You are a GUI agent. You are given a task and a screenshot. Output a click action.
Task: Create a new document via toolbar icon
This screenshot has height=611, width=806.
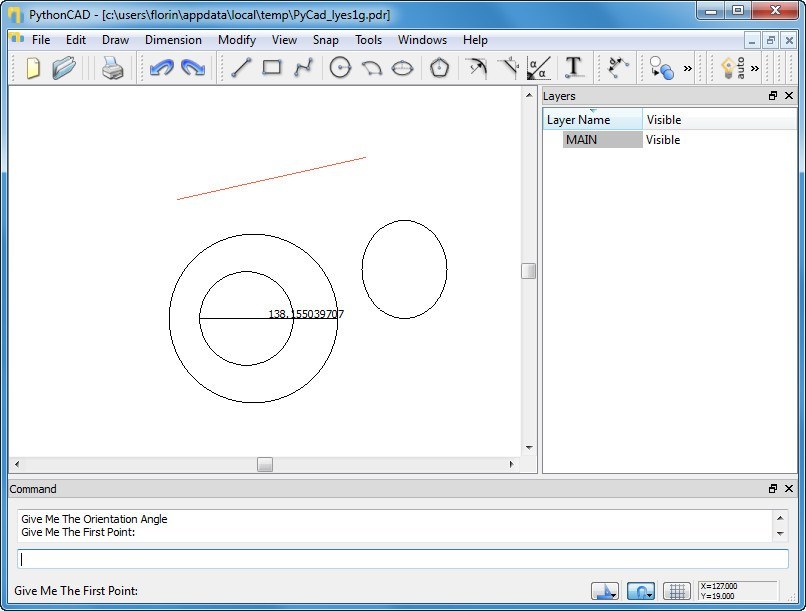pos(32,68)
